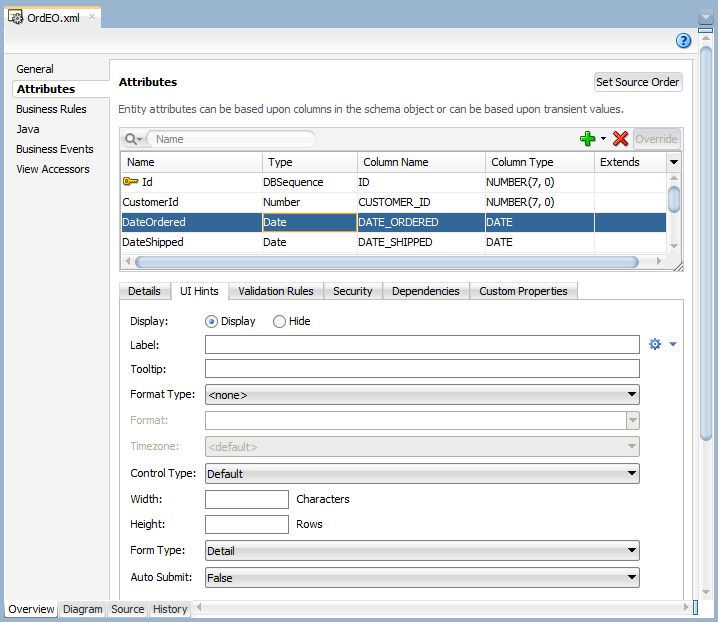Switch to the Details tab
Viewport: 718px width, 622px height.
(144, 291)
